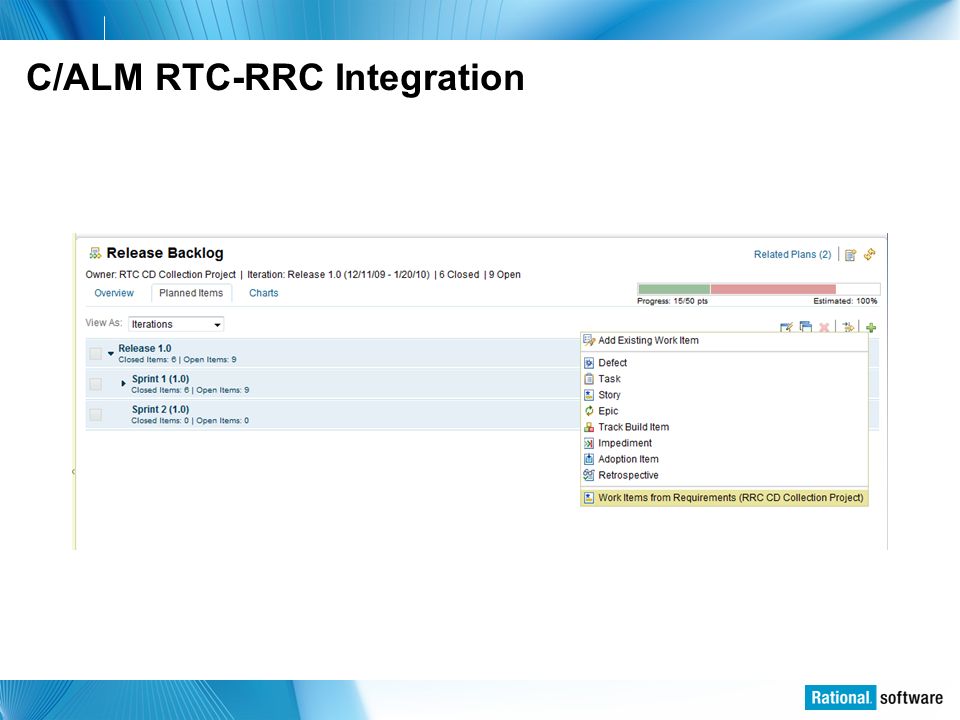Click the green part of progress bar
The width and height of the screenshot is (960, 720).
(x=674, y=289)
